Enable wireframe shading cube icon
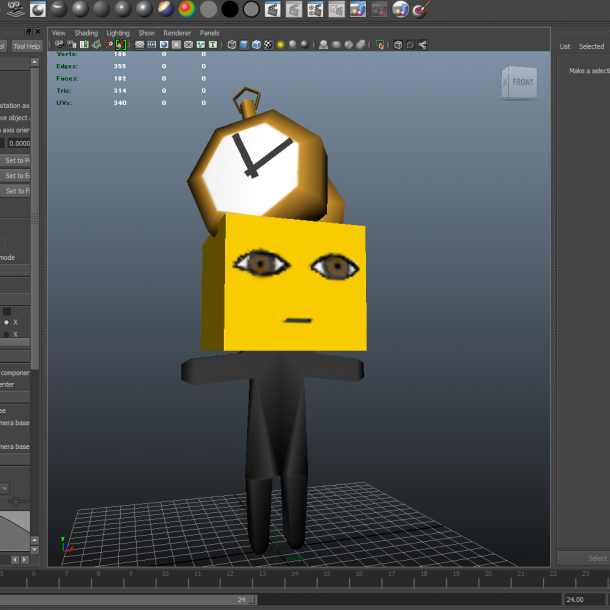 coord(232,45)
